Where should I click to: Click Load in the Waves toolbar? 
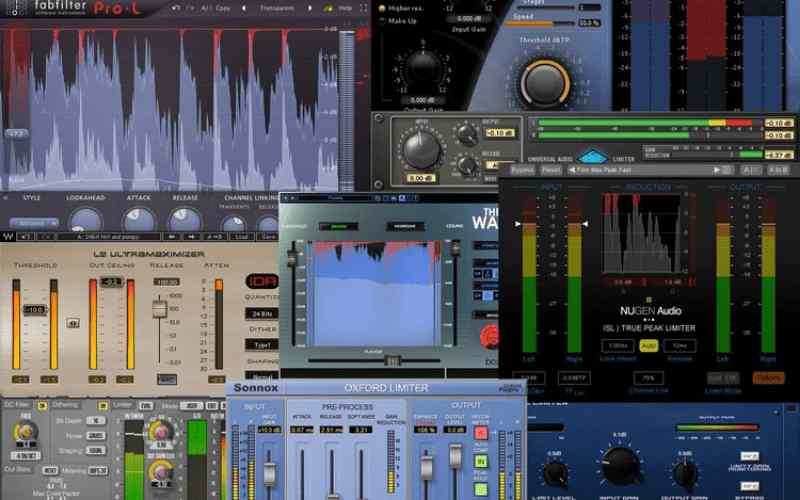(x=242, y=237)
